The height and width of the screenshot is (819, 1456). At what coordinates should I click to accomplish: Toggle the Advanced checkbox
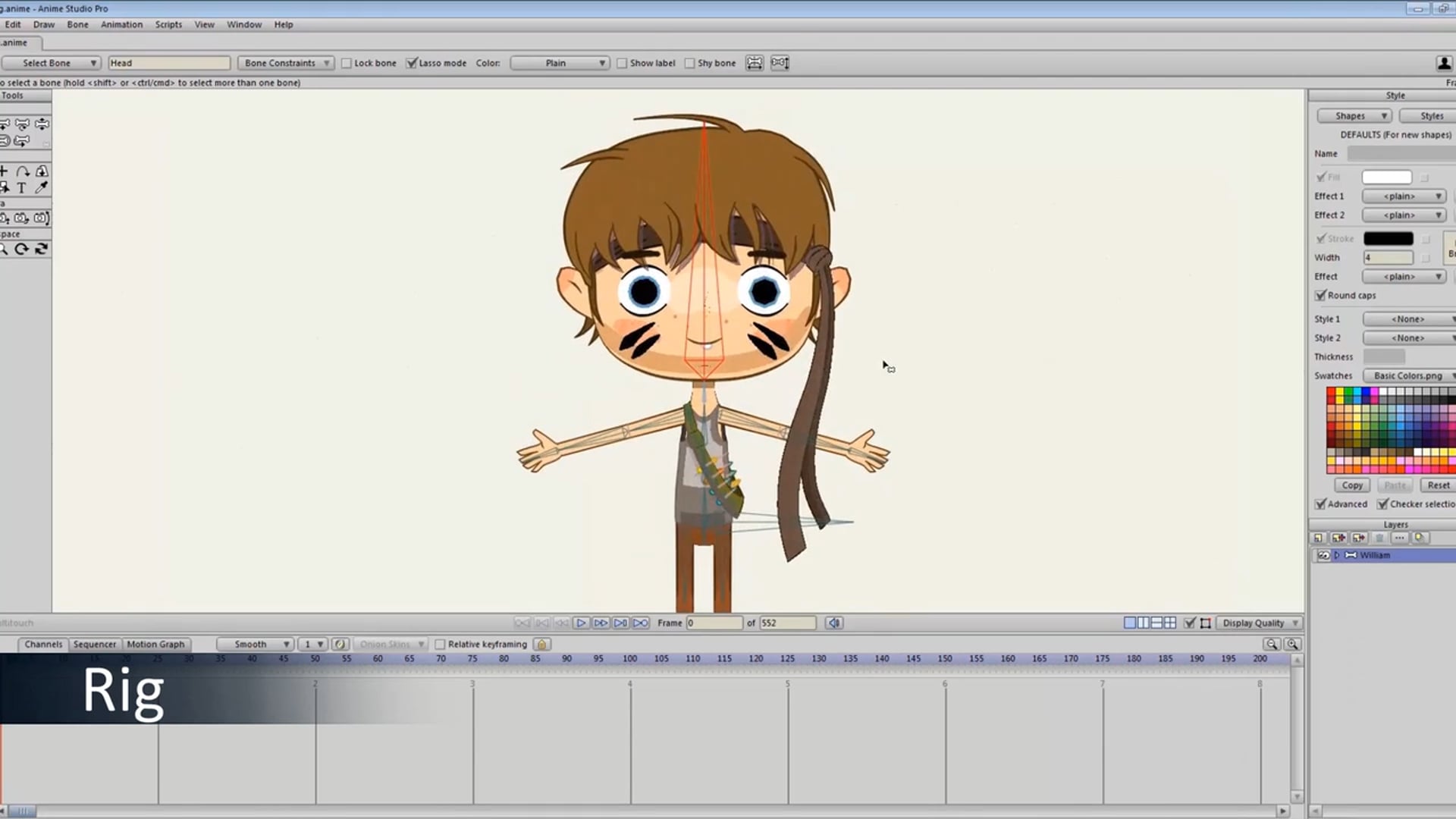coord(1320,504)
